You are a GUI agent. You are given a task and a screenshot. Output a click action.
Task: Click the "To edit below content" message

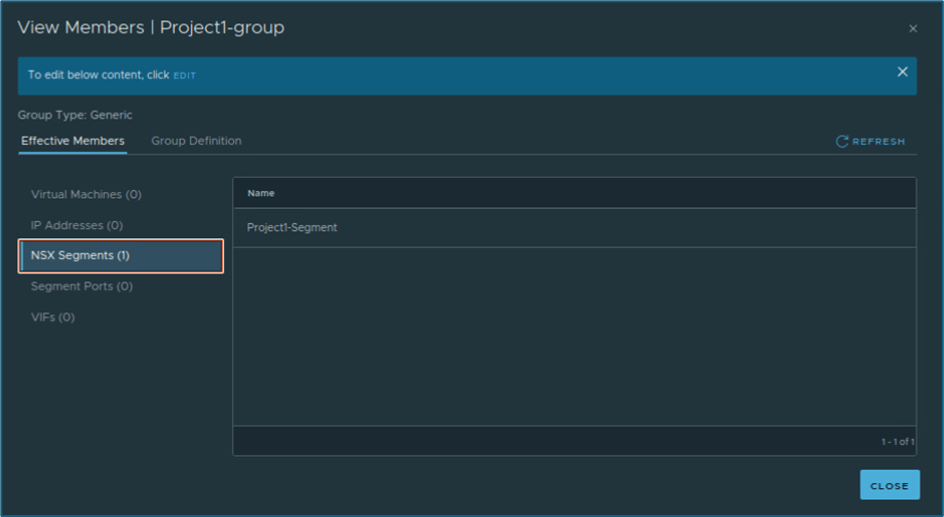pos(99,75)
